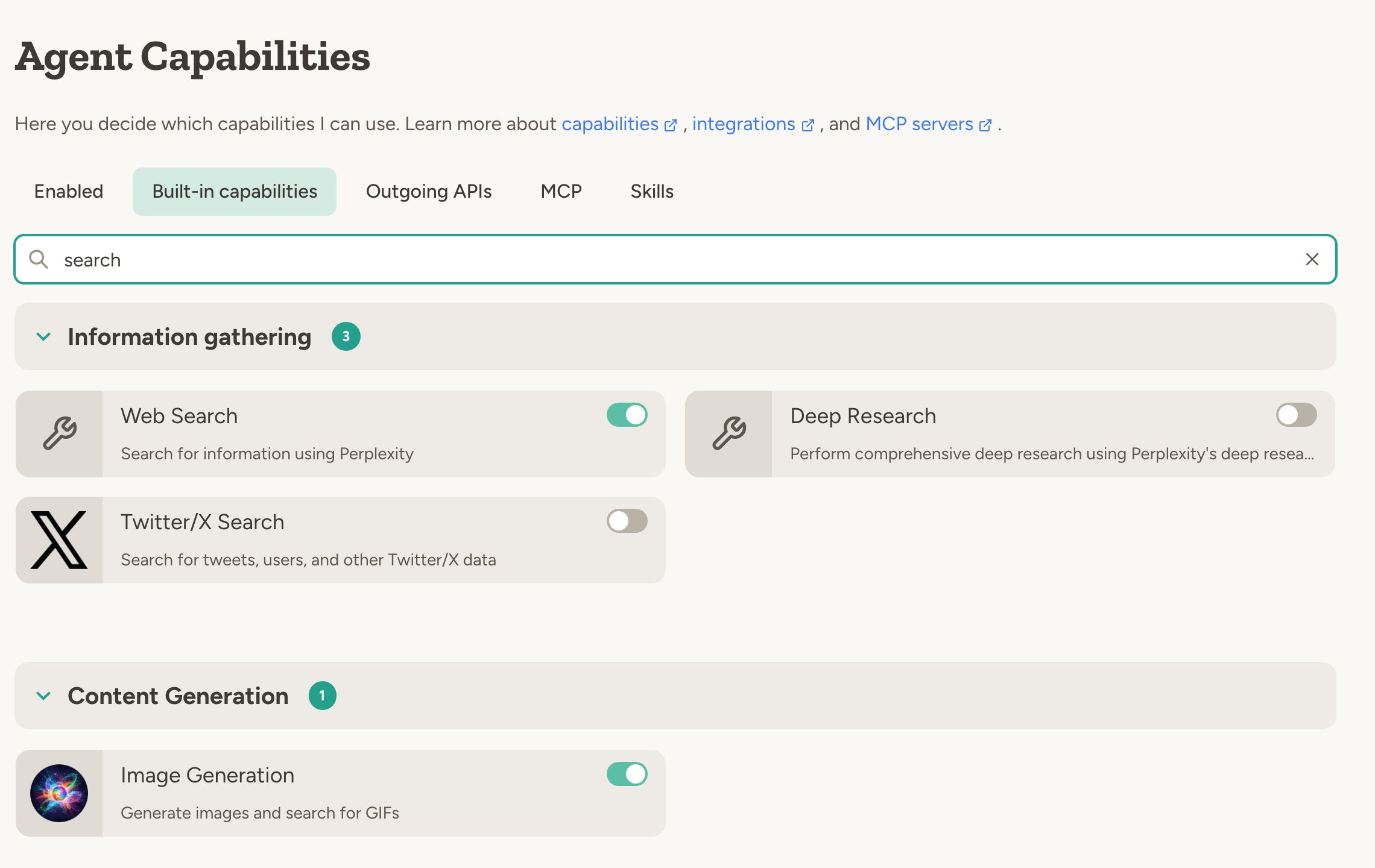Image resolution: width=1375 pixels, height=868 pixels.
Task: Follow the MCP servers link
Action: pos(919,124)
